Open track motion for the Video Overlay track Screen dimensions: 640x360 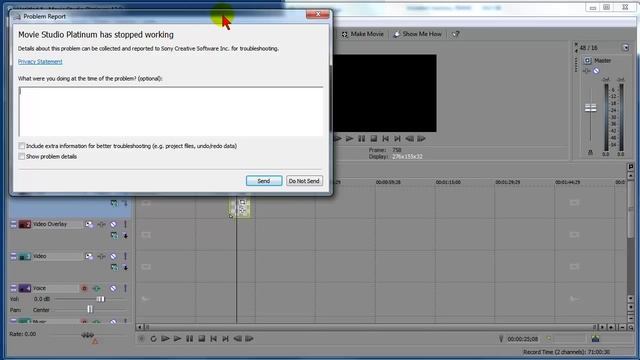pos(89,224)
